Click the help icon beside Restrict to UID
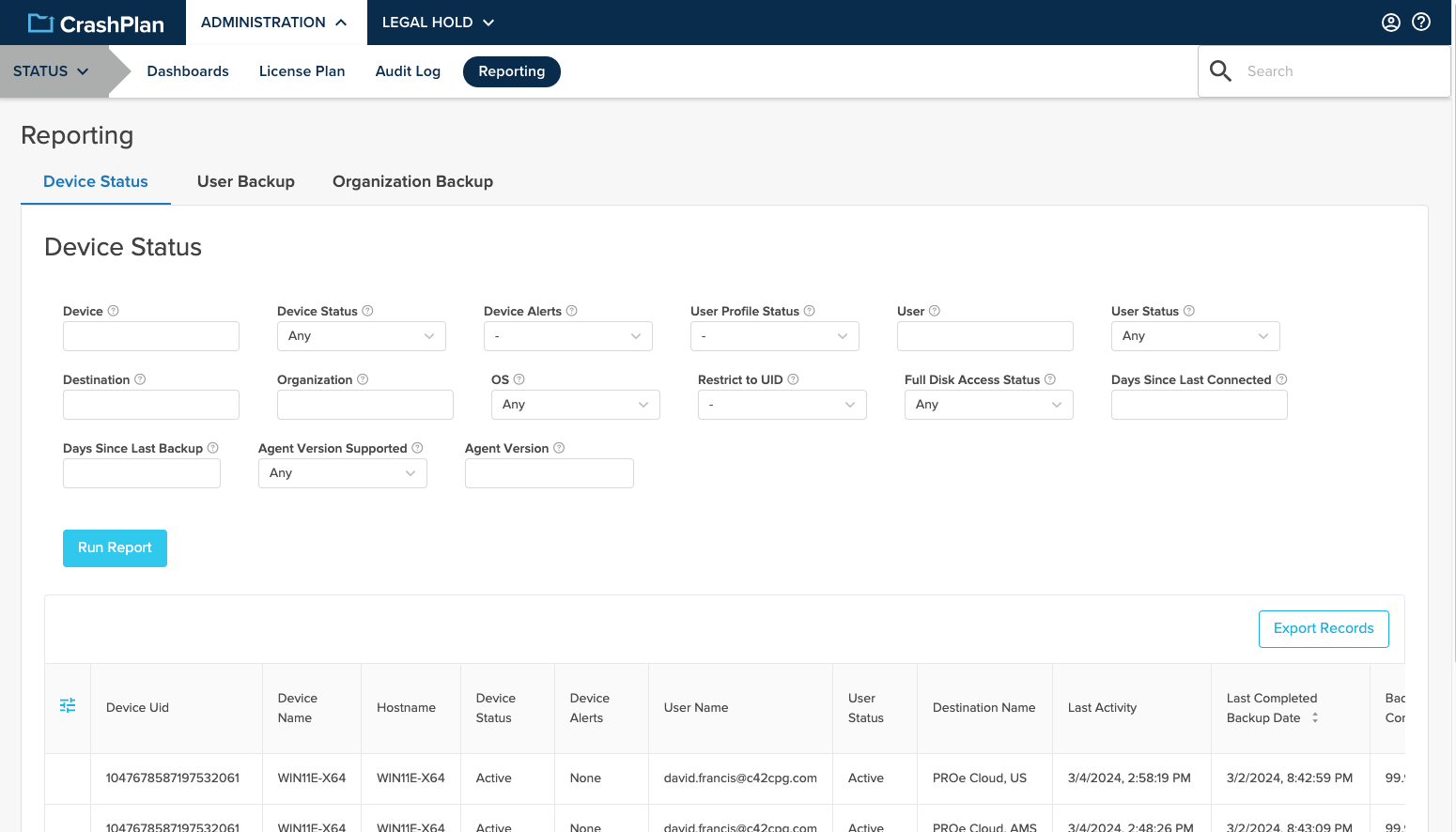This screenshot has height=832, width=1456. coord(793,379)
